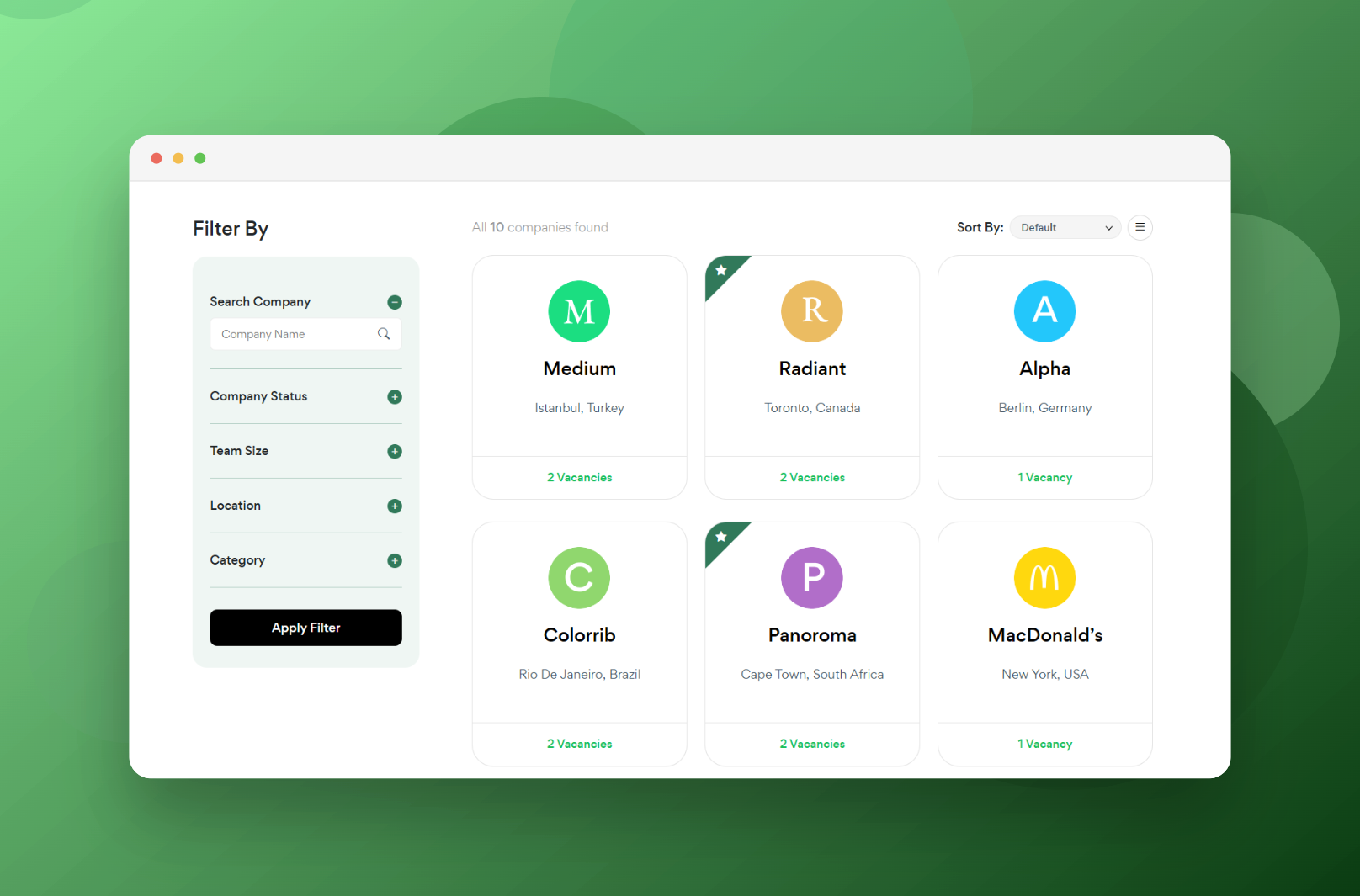
Task: Expand the Location filter section
Action: [x=395, y=506]
